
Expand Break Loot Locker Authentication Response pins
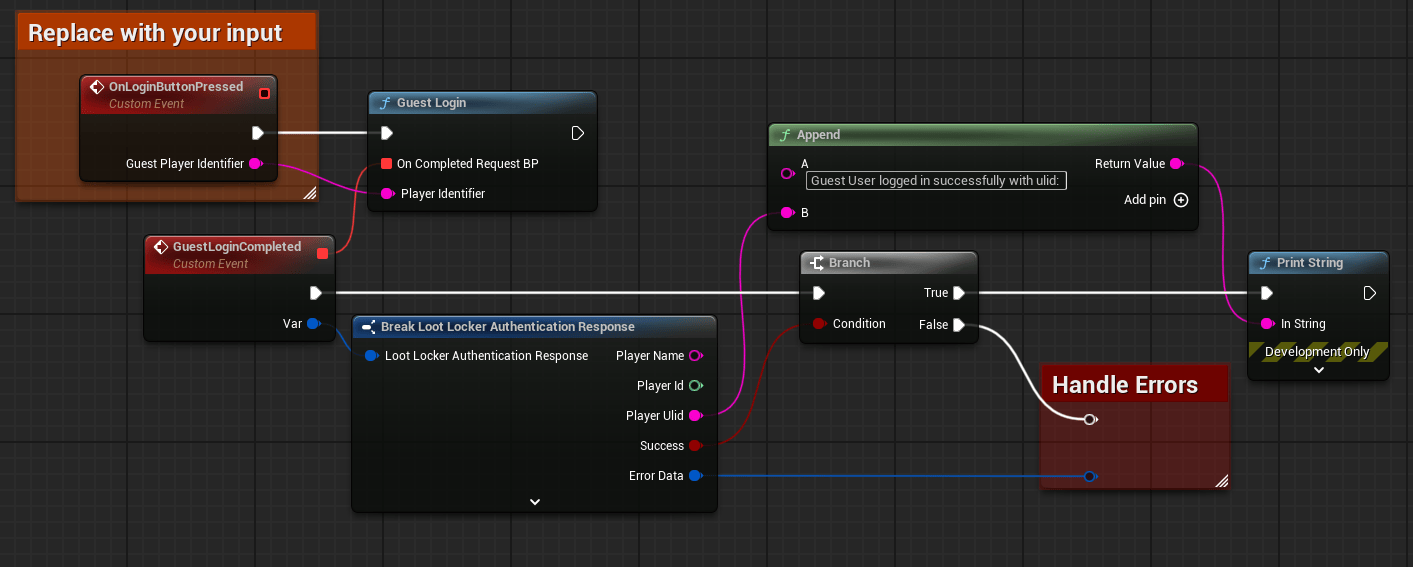pos(534,501)
